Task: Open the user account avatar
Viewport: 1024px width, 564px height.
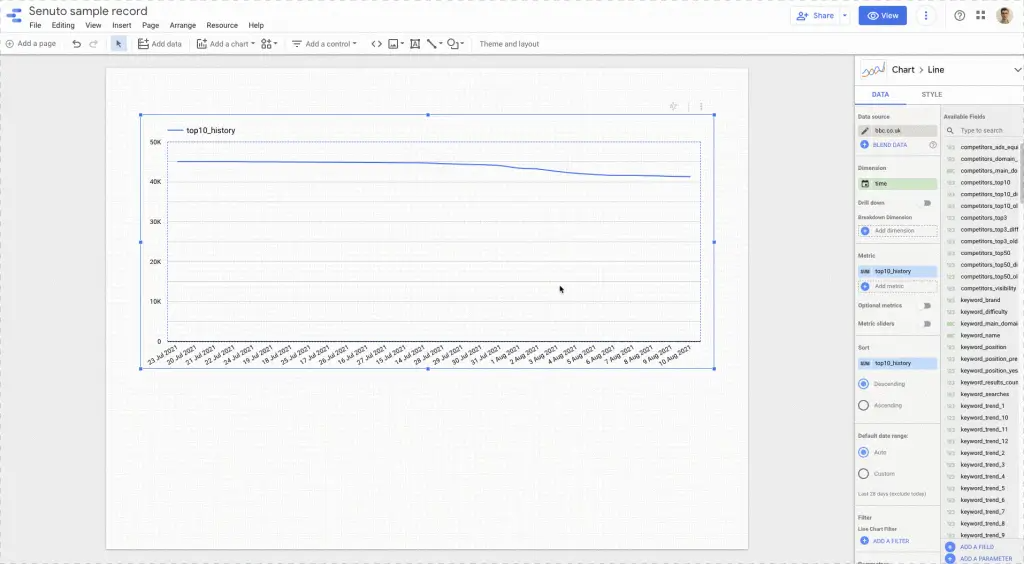Action: tap(1004, 15)
